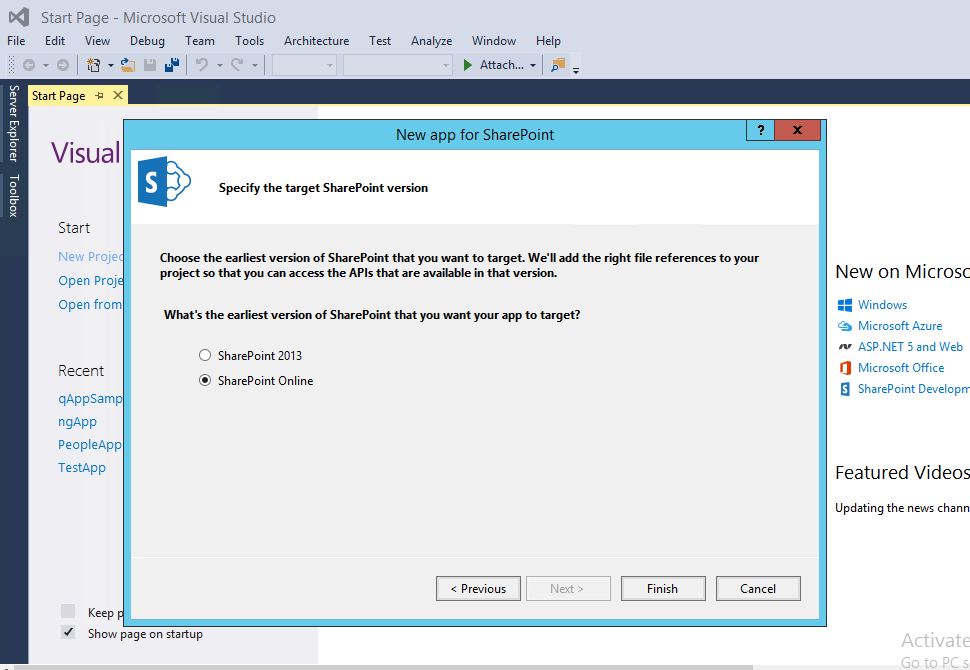970x670 pixels.
Task: Click the Microsoft Azure cloud icon
Action: click(x=844, y=326)
